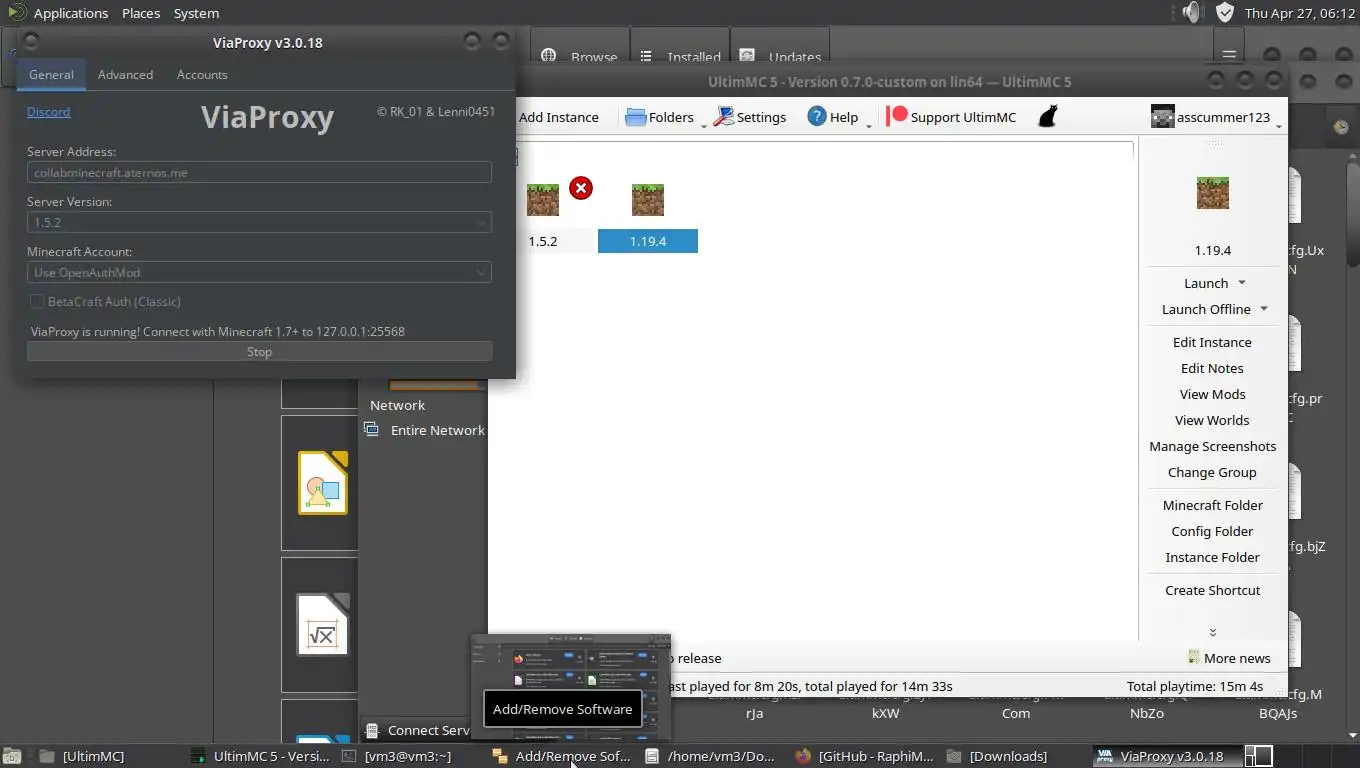Open Config Folder from the sidebar

[1212, 531]
